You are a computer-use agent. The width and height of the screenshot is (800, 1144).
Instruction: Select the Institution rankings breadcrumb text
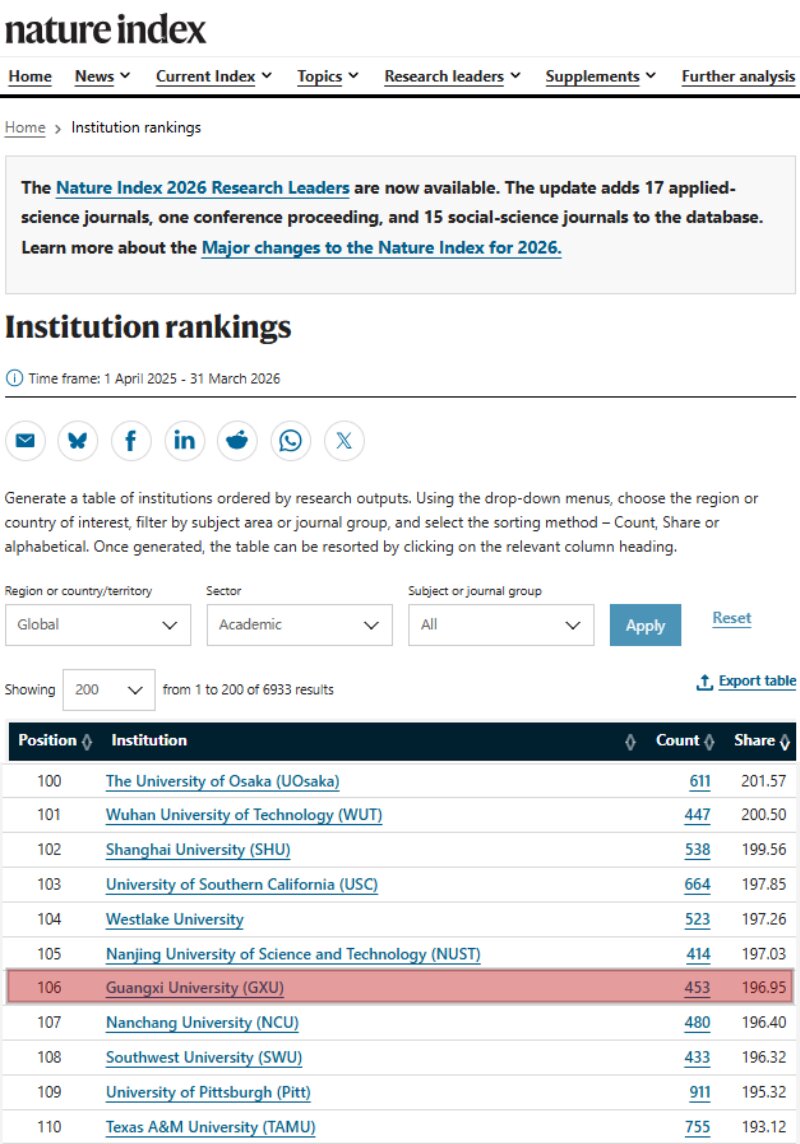[x=136, y=127]
